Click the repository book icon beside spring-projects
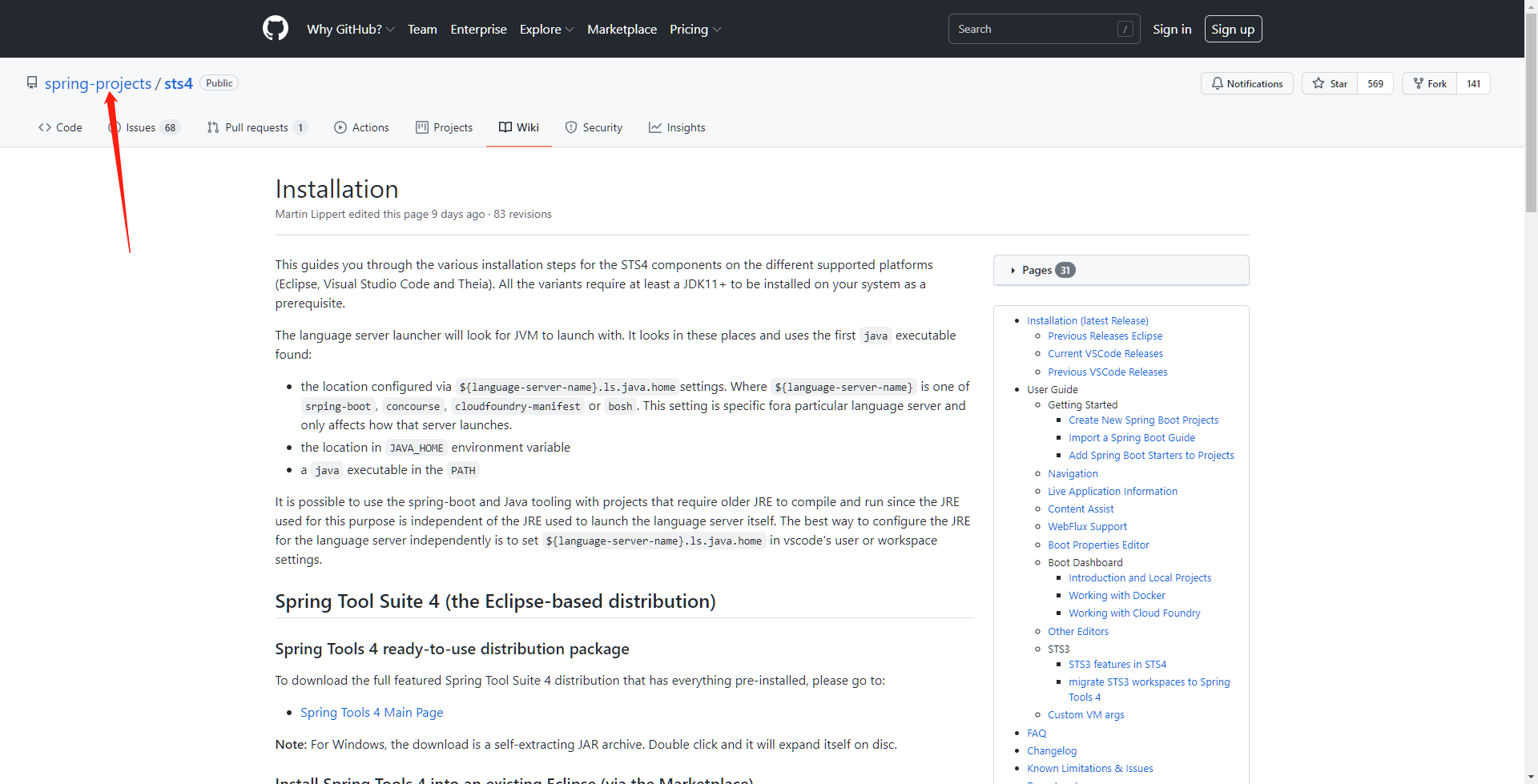 pyautogui.click(x=32, y=82)
